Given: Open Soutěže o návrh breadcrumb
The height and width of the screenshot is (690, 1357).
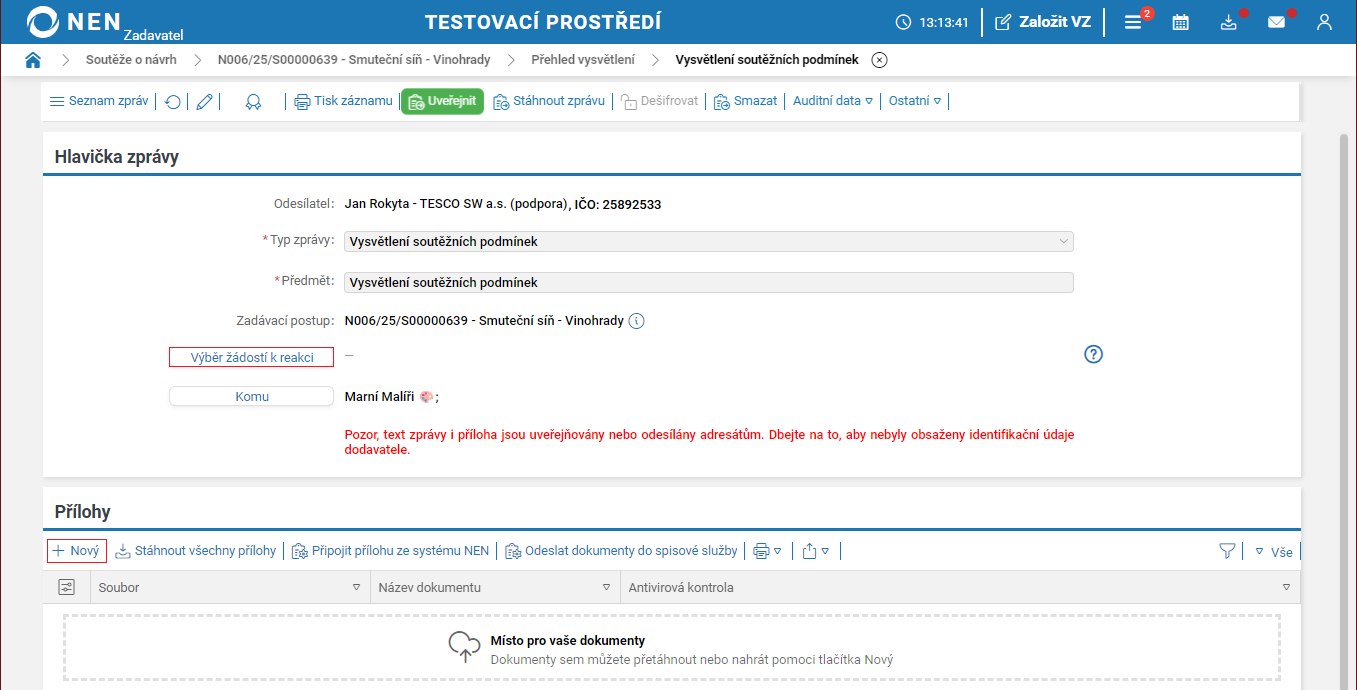Looking at the screenshot, I should (x=131, y=60).
